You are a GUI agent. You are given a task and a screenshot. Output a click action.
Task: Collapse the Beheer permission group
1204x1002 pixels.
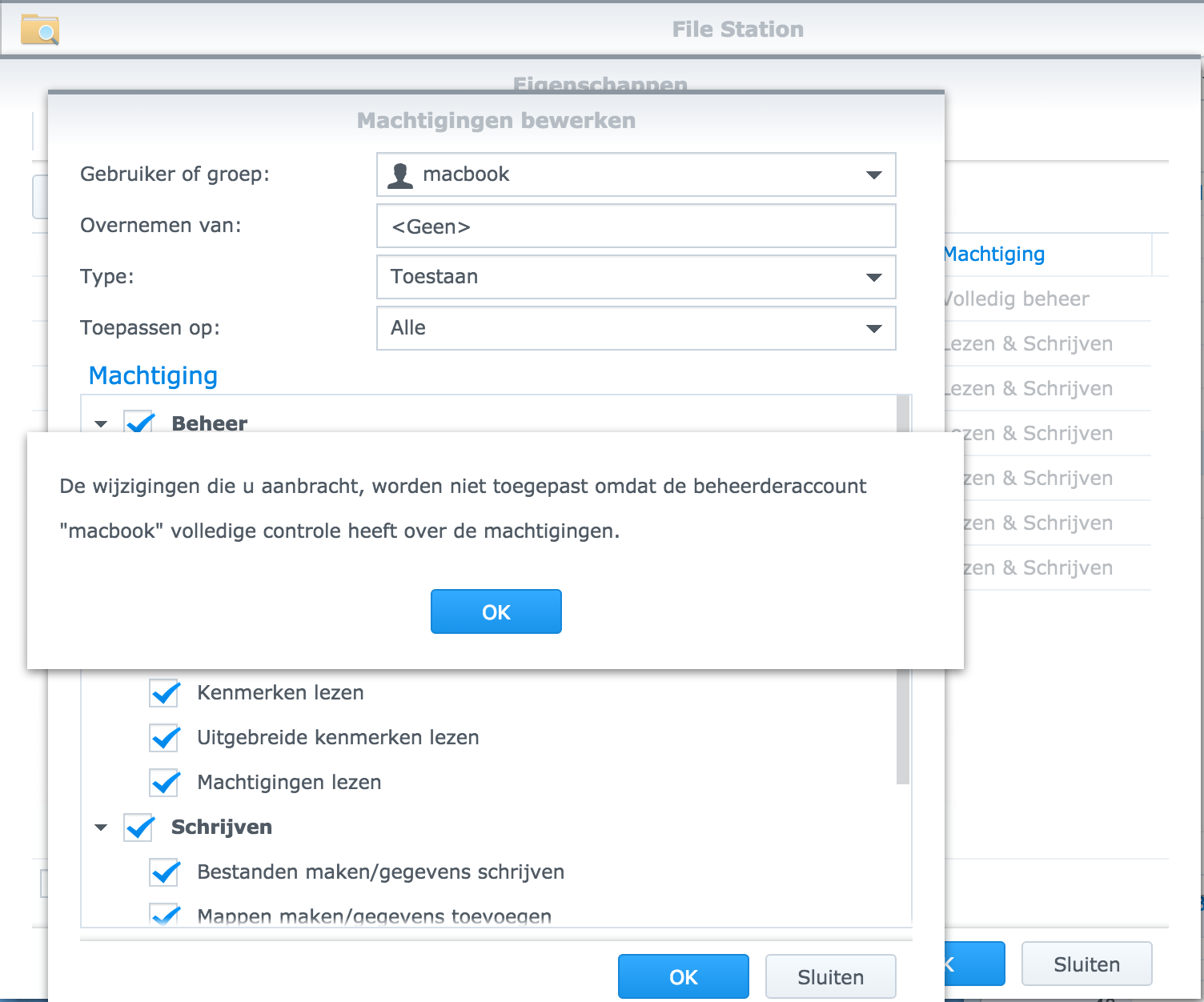click(x=101, y=423)
